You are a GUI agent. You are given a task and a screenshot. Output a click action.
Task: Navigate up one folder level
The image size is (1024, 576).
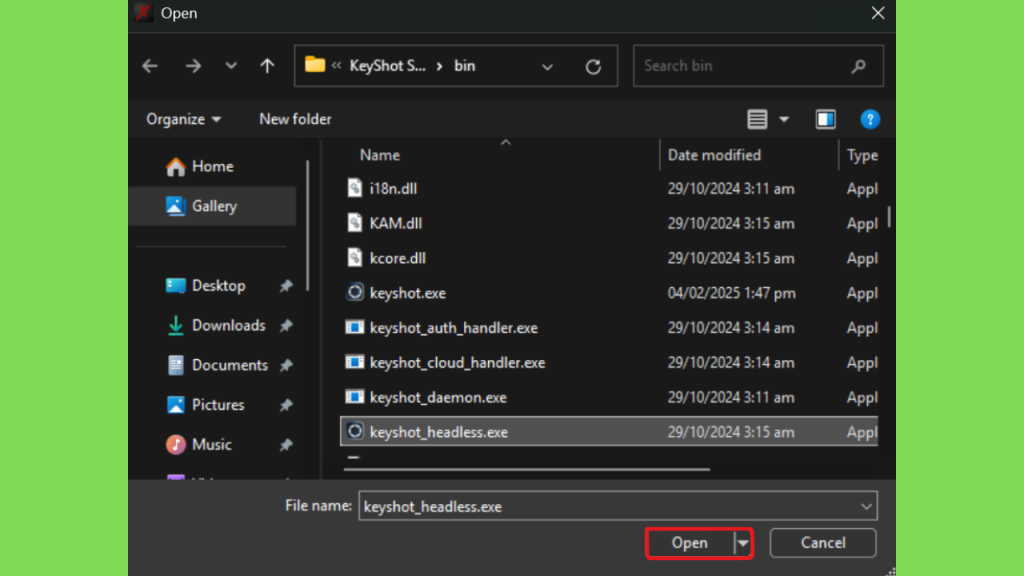(267, 66)
